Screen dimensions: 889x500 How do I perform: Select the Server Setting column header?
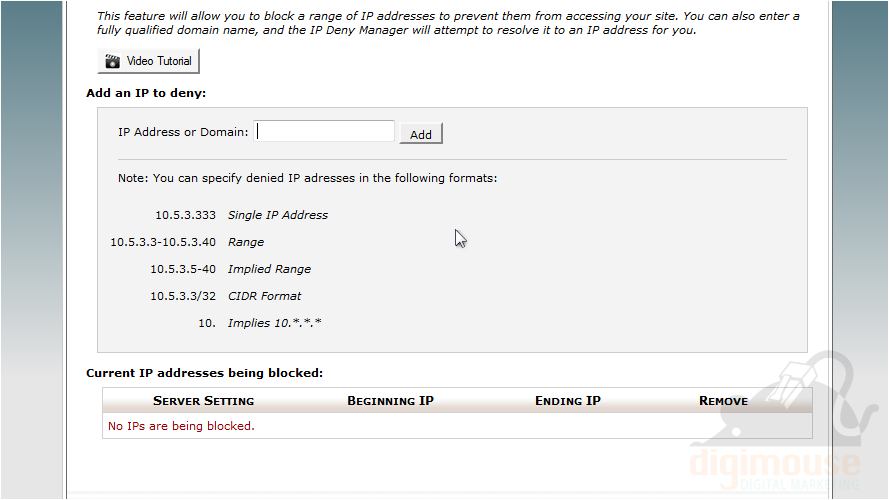pos(204,401)
